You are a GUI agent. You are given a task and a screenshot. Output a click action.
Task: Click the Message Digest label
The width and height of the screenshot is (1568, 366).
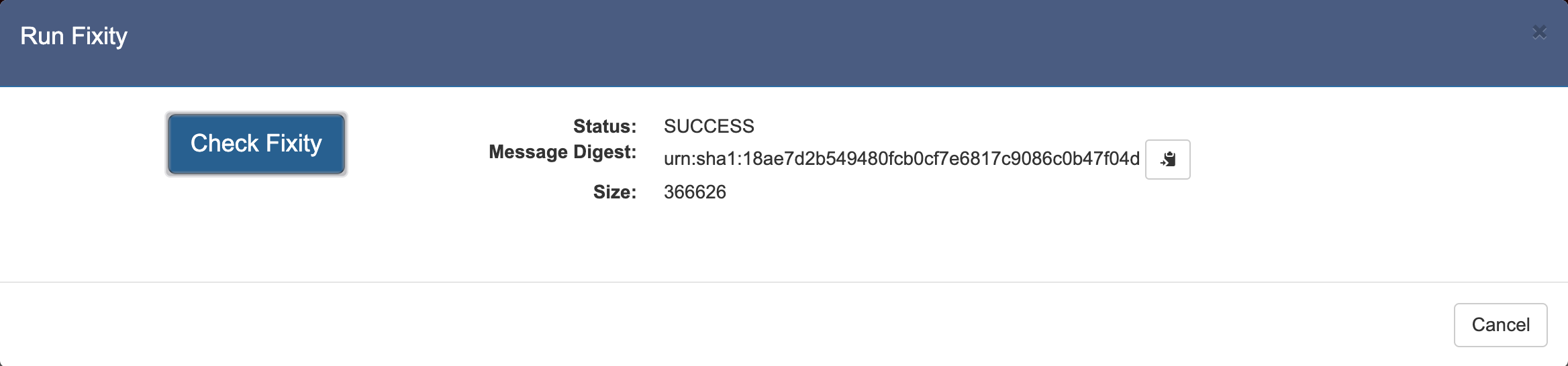point(562,152)
